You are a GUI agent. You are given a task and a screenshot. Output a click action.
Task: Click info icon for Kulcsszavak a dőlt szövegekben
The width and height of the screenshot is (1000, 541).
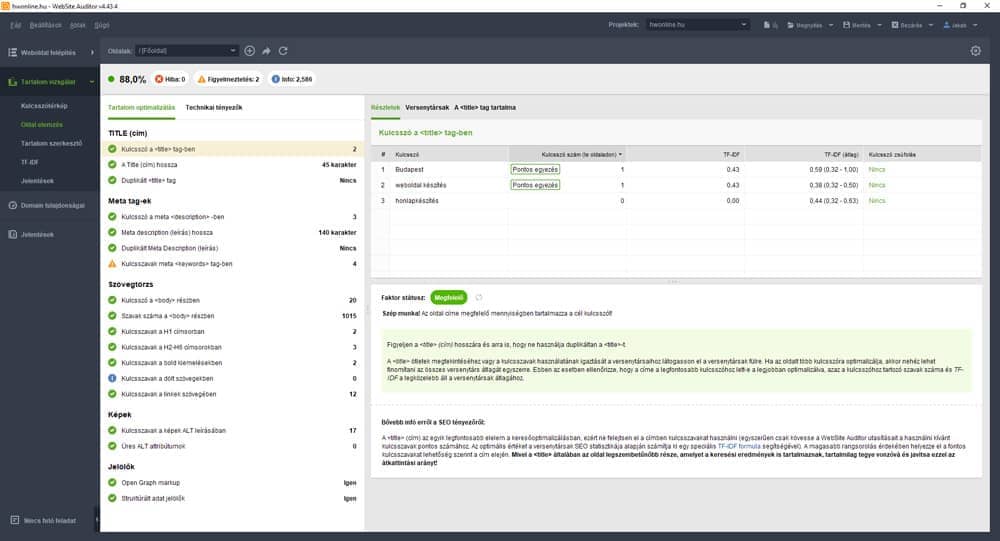(x=112, y=378)
